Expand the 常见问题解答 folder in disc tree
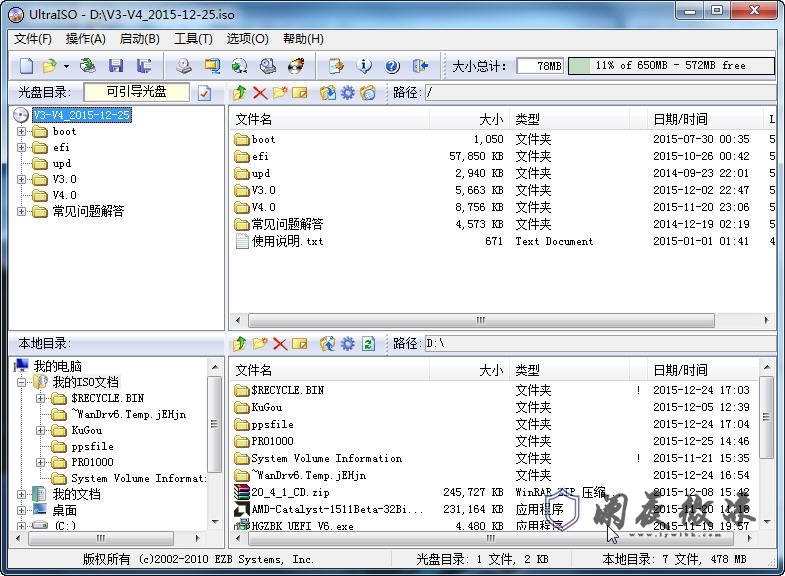The image size is (785, 576). [21, 212]
